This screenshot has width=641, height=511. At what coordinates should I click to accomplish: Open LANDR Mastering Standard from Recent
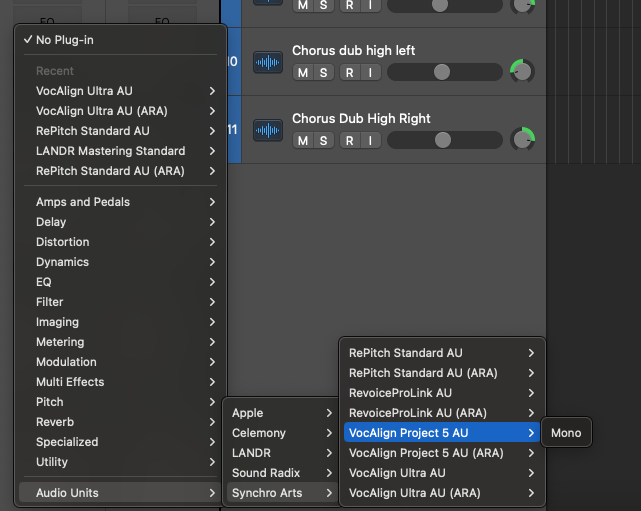pyautogui.click(x=120, y=151)
